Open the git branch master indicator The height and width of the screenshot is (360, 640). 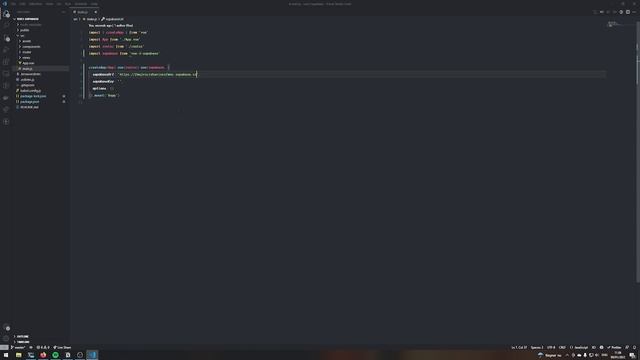click(x=18, y=348)
